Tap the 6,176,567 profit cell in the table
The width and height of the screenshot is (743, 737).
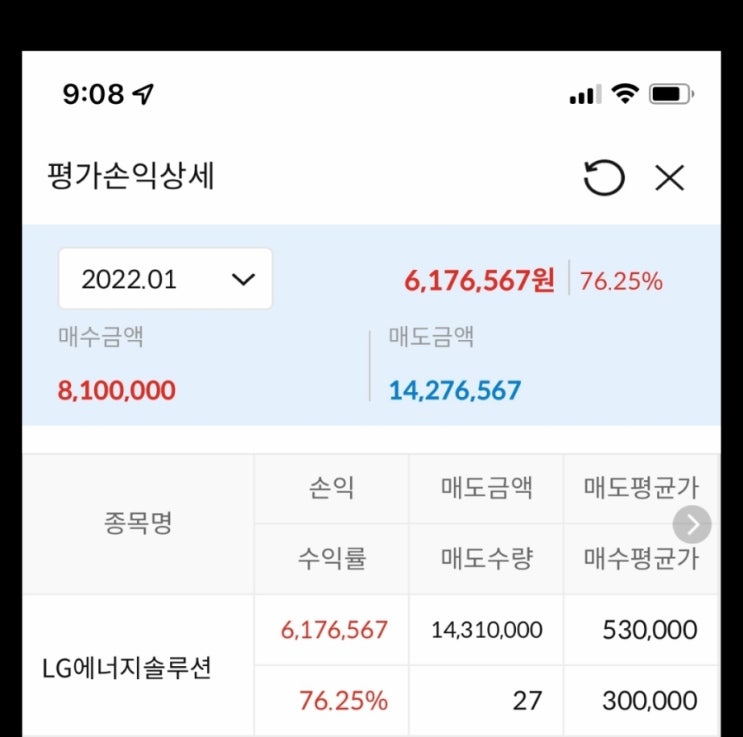pos(334,630)
